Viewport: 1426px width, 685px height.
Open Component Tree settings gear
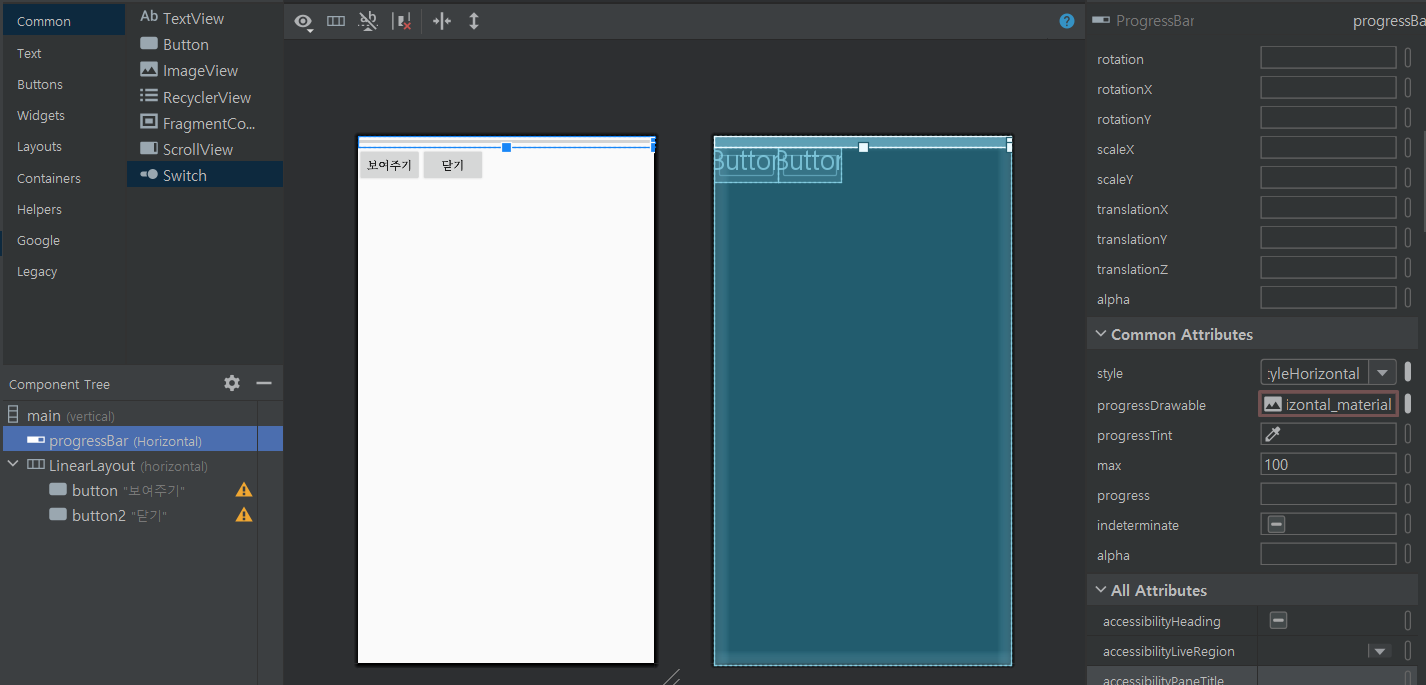[232, 383]
